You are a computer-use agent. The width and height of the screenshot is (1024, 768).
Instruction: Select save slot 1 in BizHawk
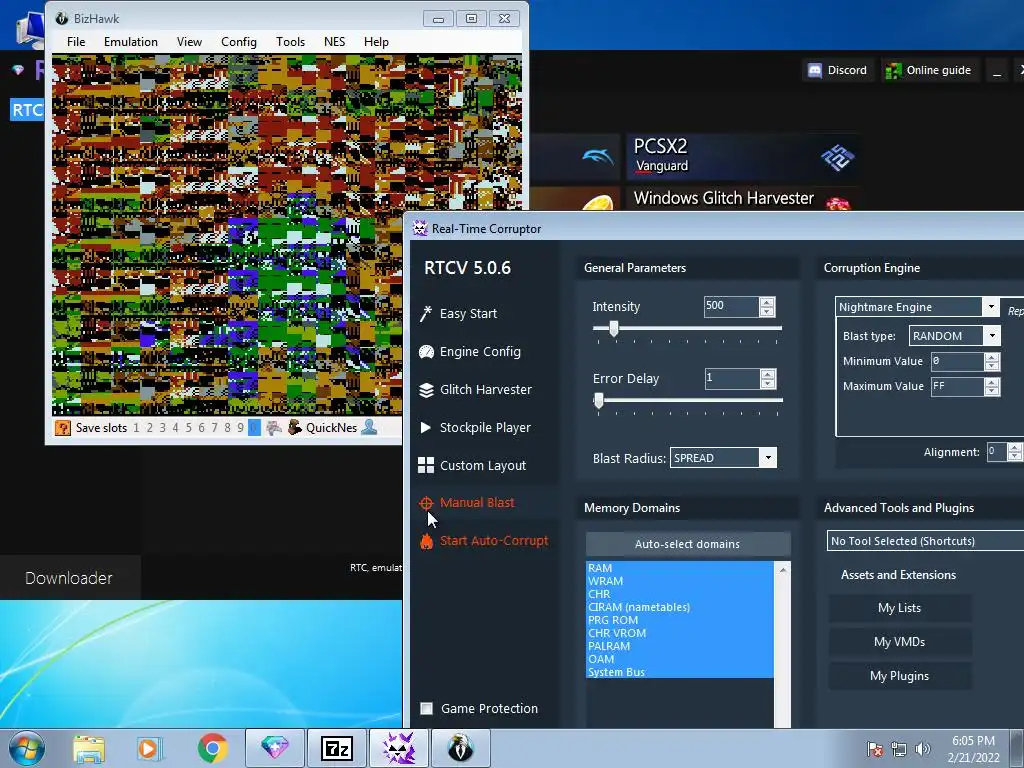click(136, 428)
